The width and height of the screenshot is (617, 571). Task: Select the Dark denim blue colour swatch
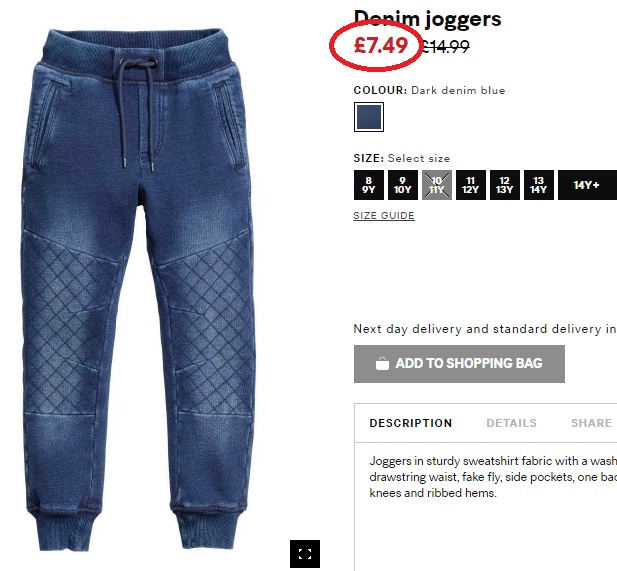(x=369, y=117)
